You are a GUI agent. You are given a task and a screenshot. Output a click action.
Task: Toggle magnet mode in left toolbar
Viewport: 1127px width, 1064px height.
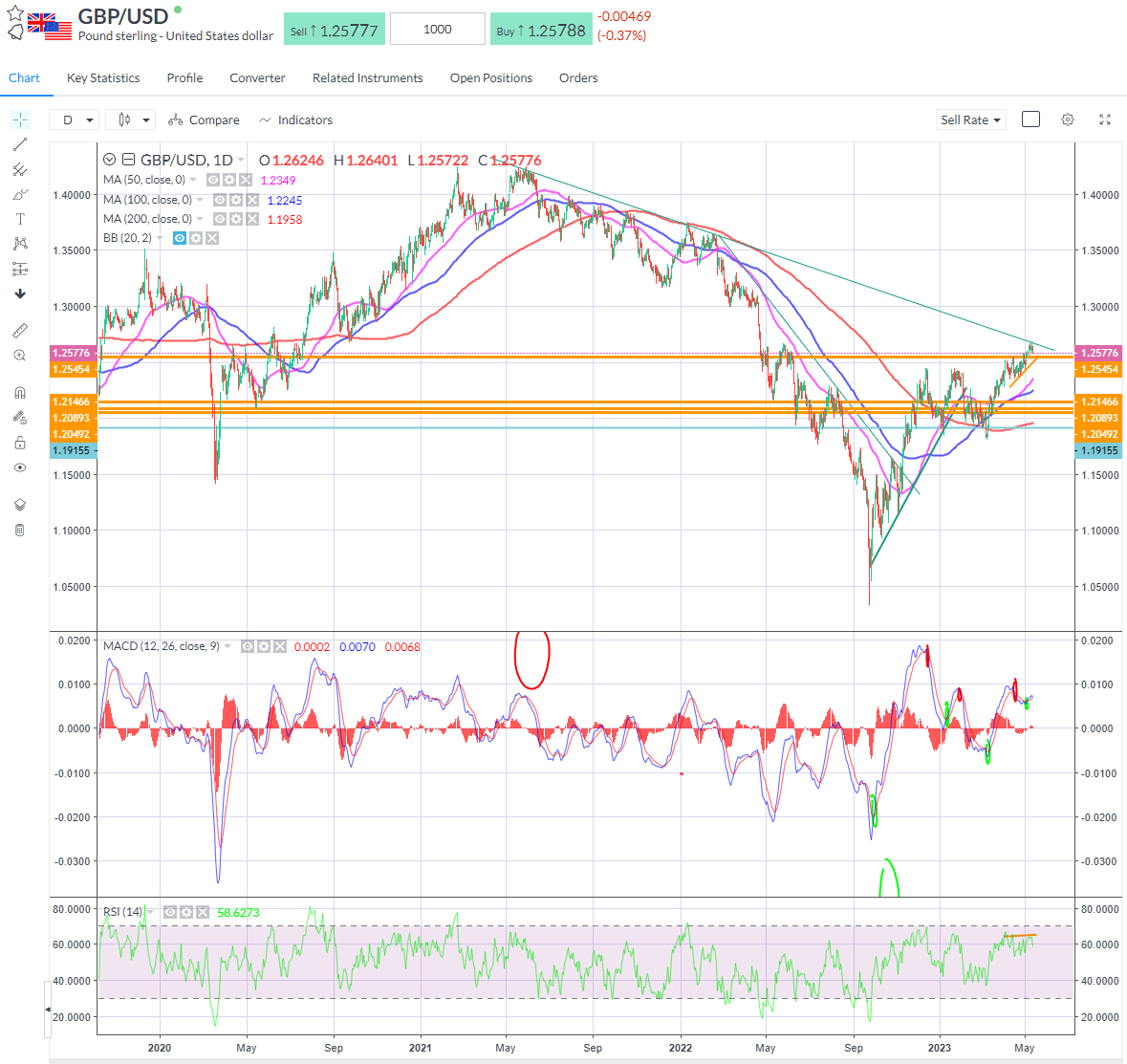(x=20, y=393)
